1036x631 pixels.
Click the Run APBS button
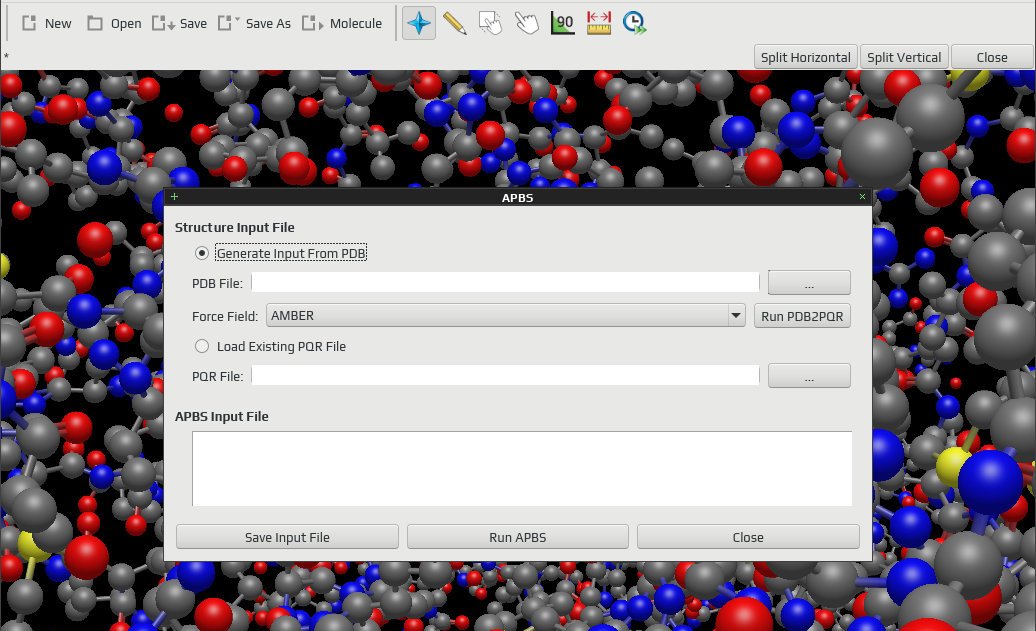click(x=517, y=537)
